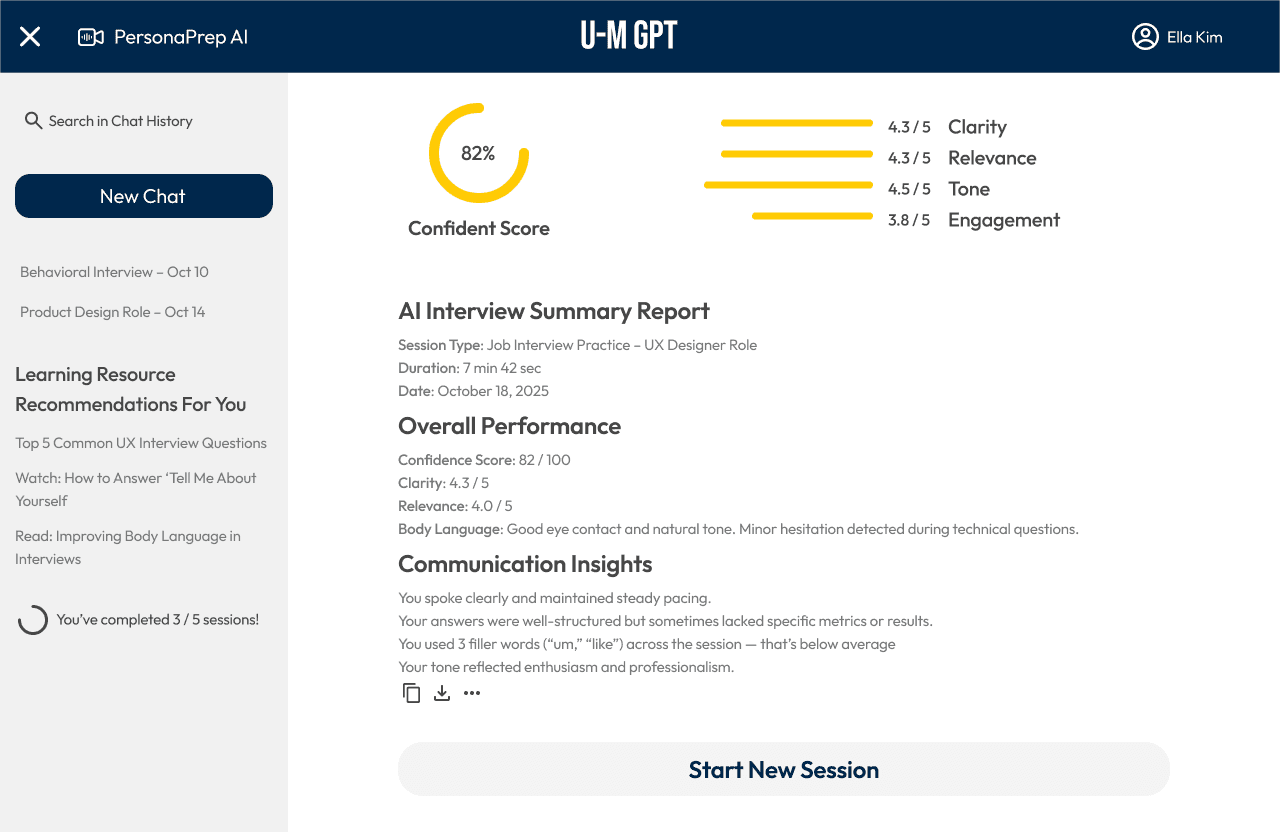Click Confidence Score: 82 / 100 line

[x=485, y=460]
